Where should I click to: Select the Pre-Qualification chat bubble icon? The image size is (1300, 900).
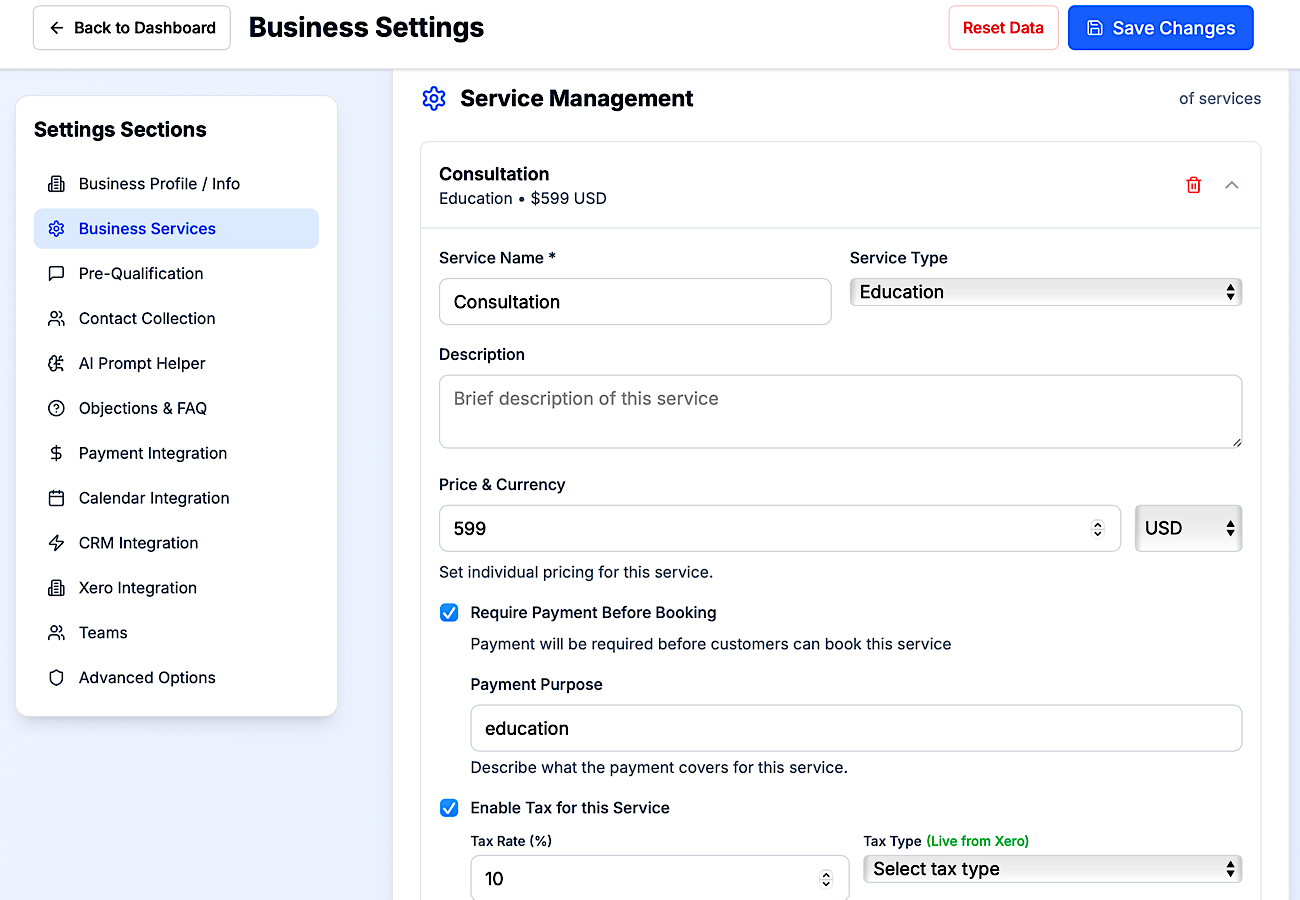[x=57, y=273]
